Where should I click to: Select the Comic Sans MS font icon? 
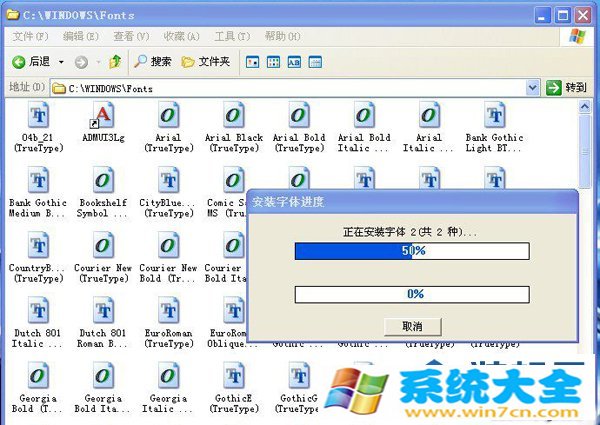coord(233,180)
